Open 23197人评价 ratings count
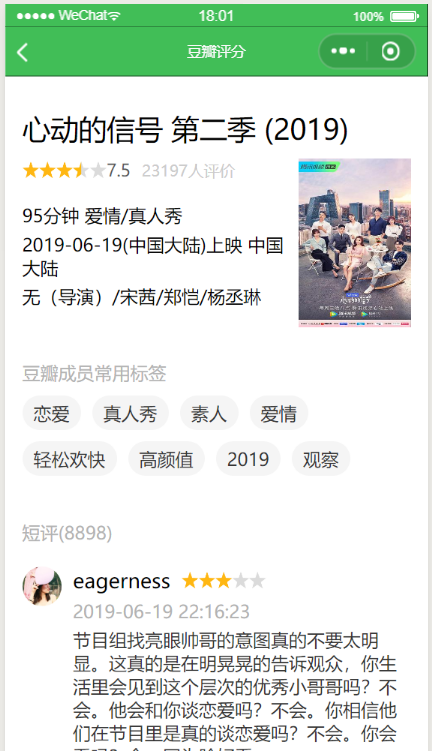Screen dimensions: 432x751 pyautogui.click(x=188, y=171)
